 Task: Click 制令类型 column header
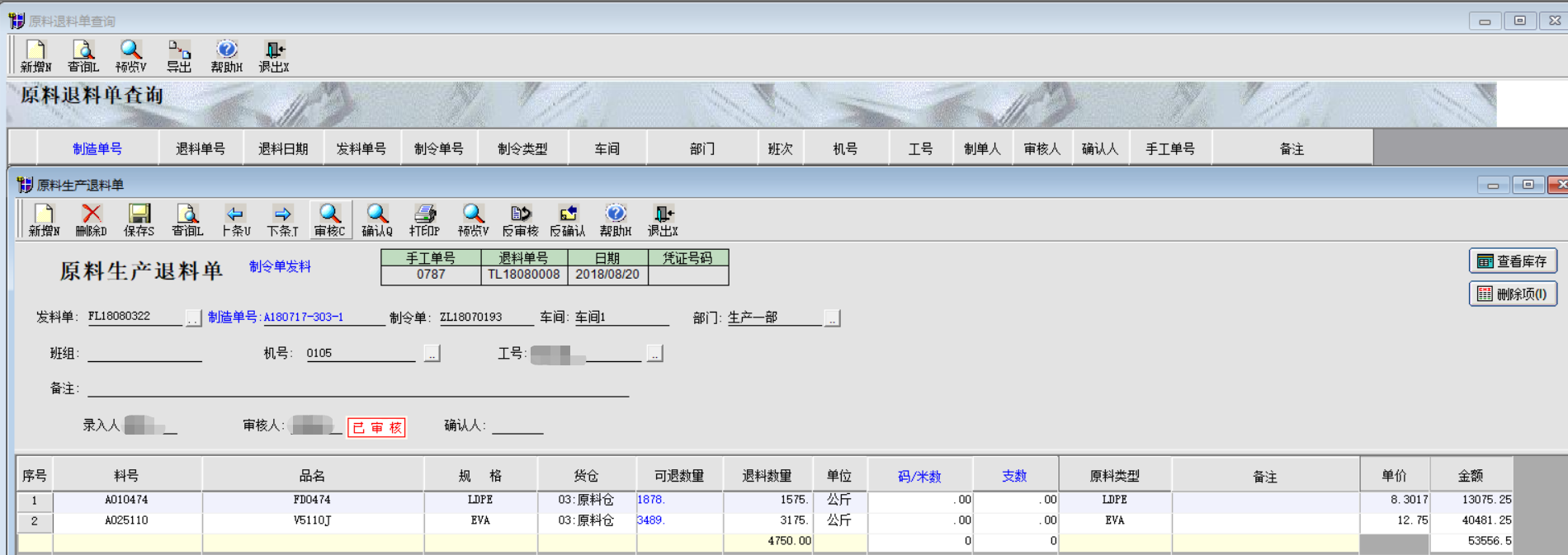pyautogui.click(x=522, y=148)
